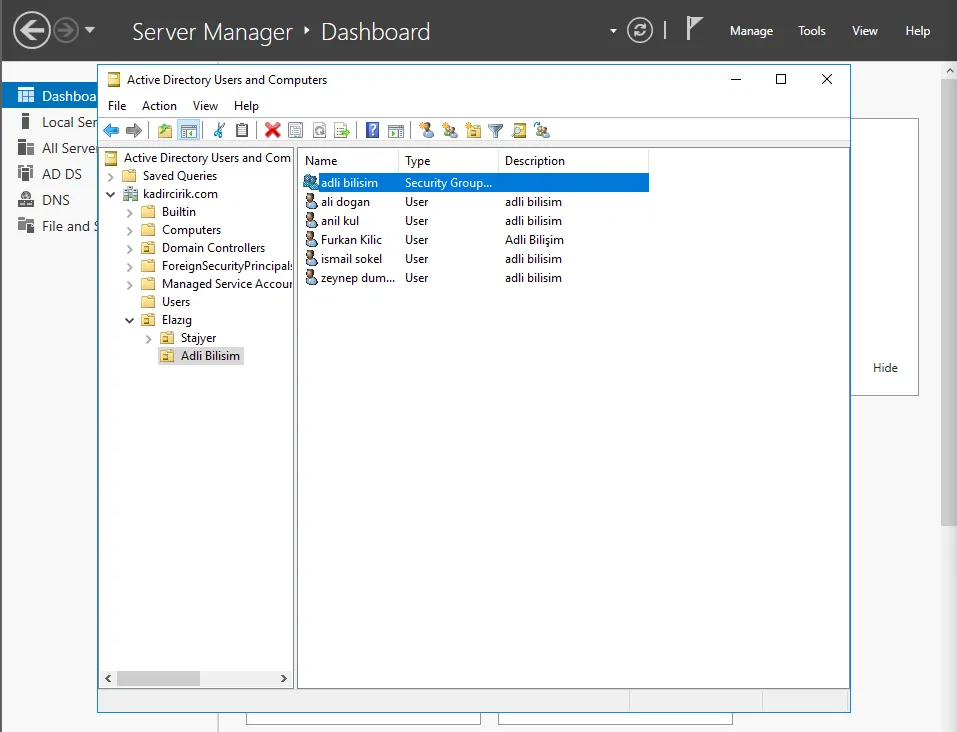957x732 pixels.
Task: Click the red X Delete icon
Action: point(273,130)
